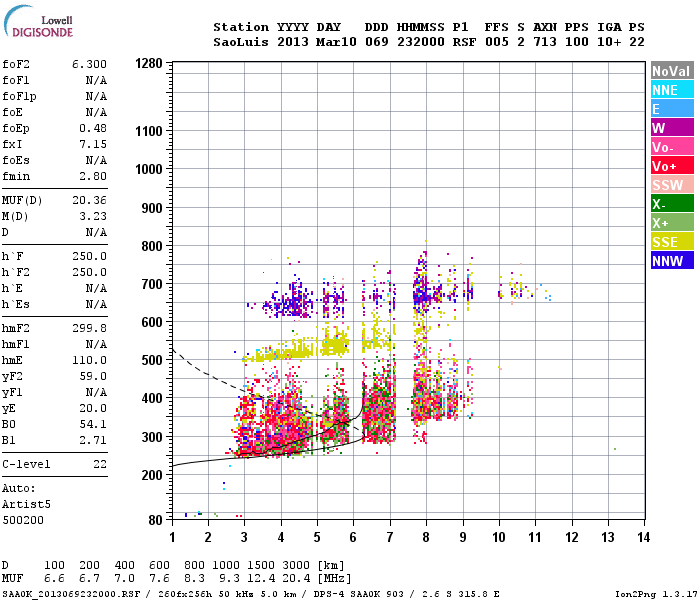Viewport: 700px width, 600px height.
Task: Select the yellow SSE legend swatch
Action: [672, 242]
